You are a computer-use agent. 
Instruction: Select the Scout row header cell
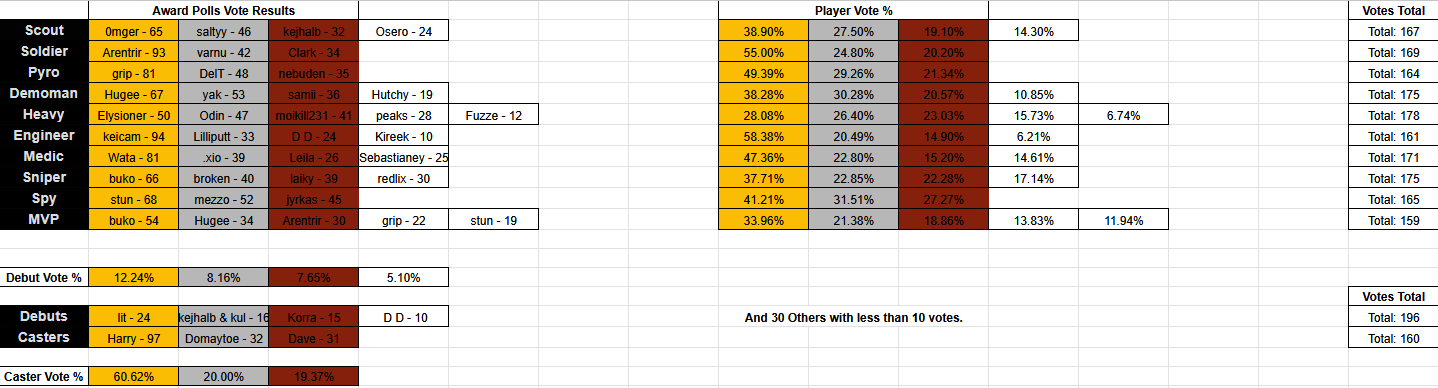[x=44, y=31]
